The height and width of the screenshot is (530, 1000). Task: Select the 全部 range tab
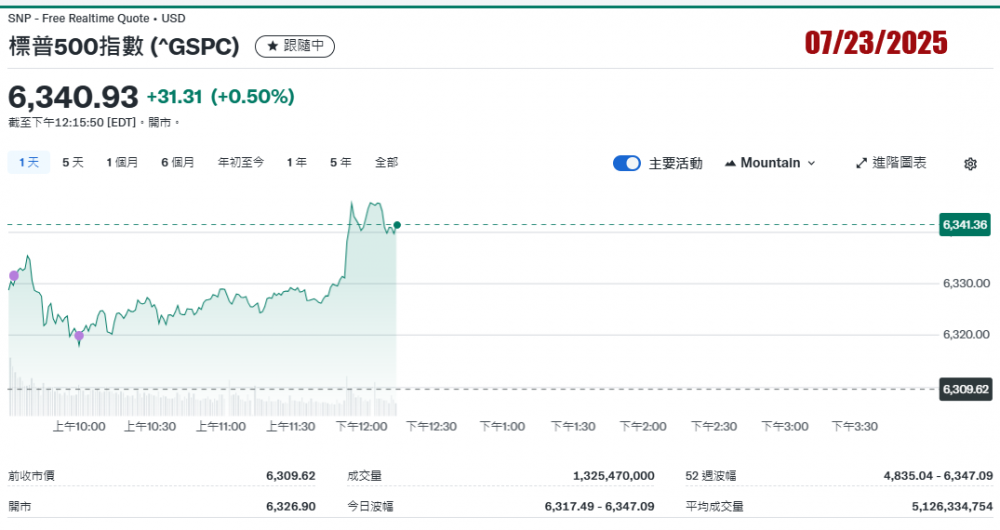(x=386, y=162)
